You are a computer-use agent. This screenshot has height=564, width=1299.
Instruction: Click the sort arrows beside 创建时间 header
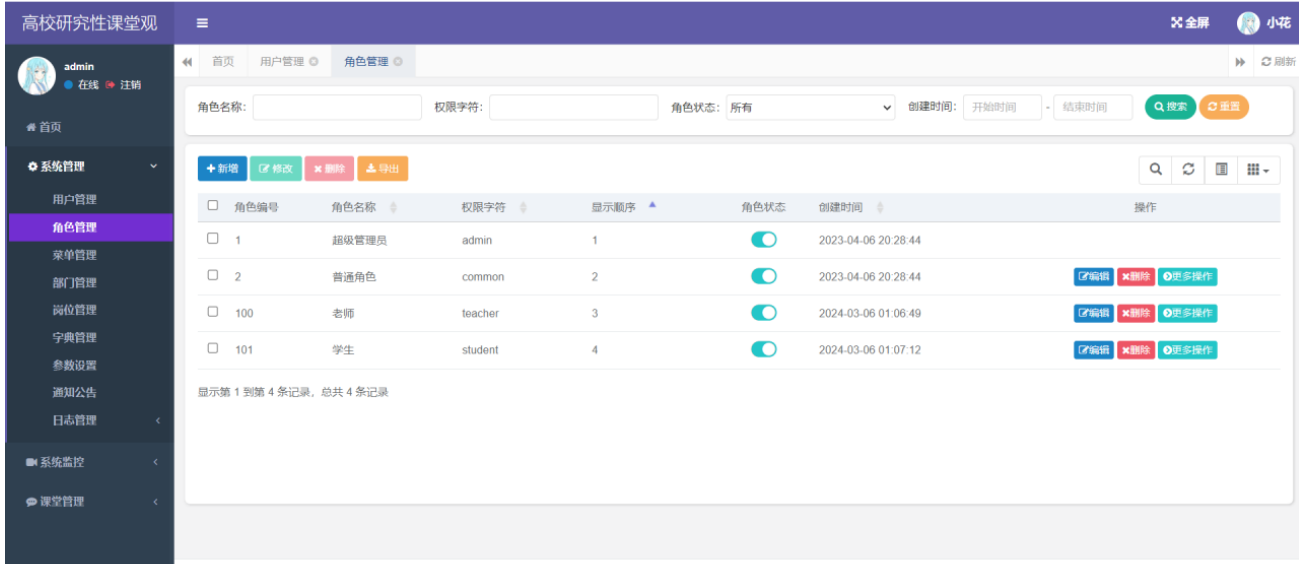pyautogui.click(x=880, y=208)
